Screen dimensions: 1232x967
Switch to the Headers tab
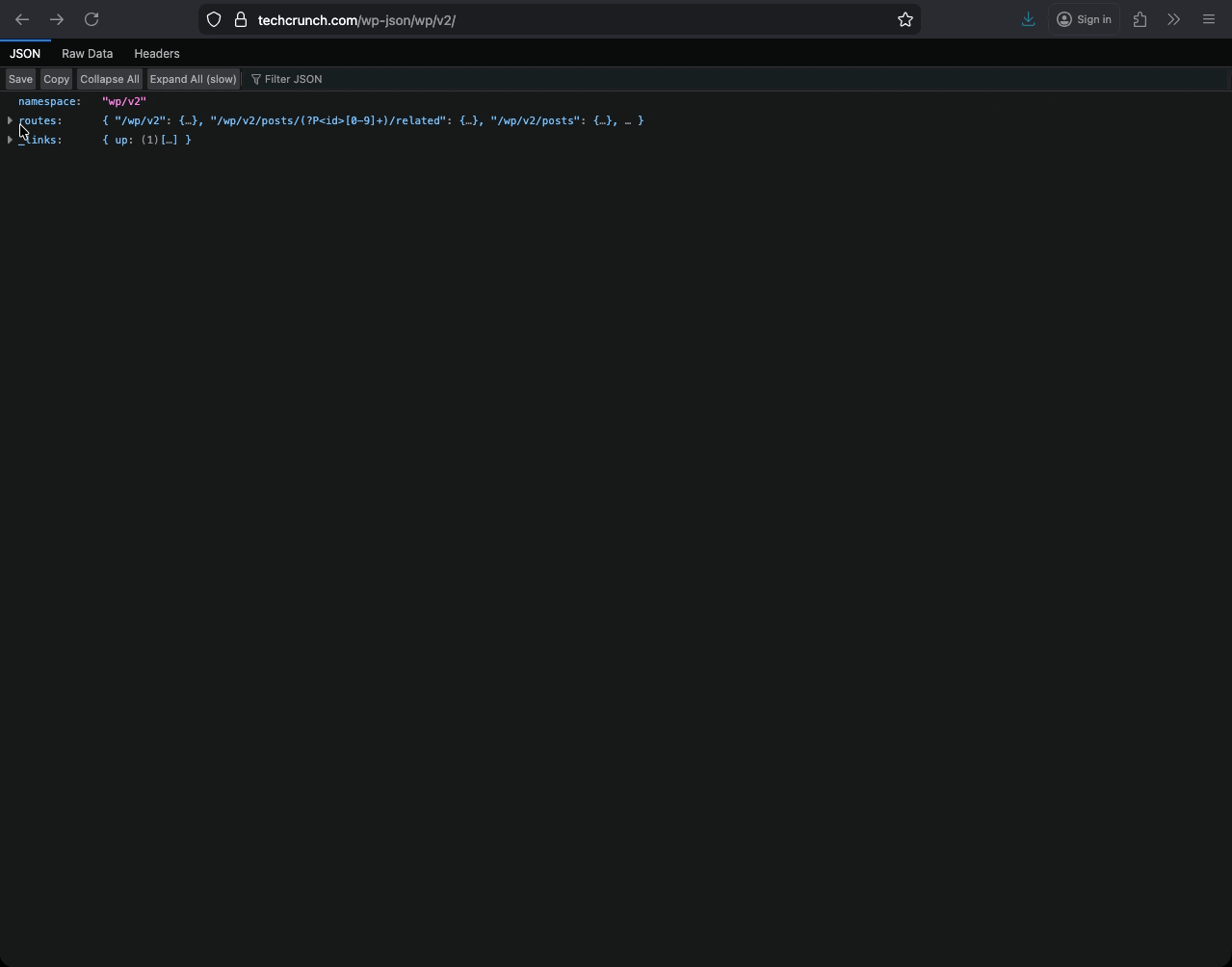click(157, 54)
